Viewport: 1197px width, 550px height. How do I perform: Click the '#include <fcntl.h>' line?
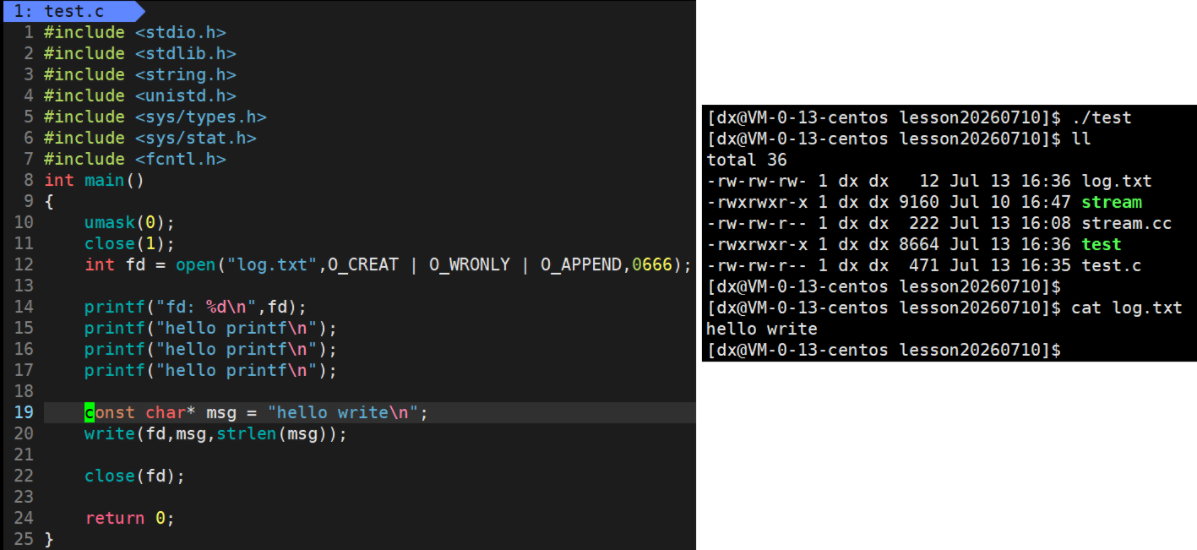134,159
